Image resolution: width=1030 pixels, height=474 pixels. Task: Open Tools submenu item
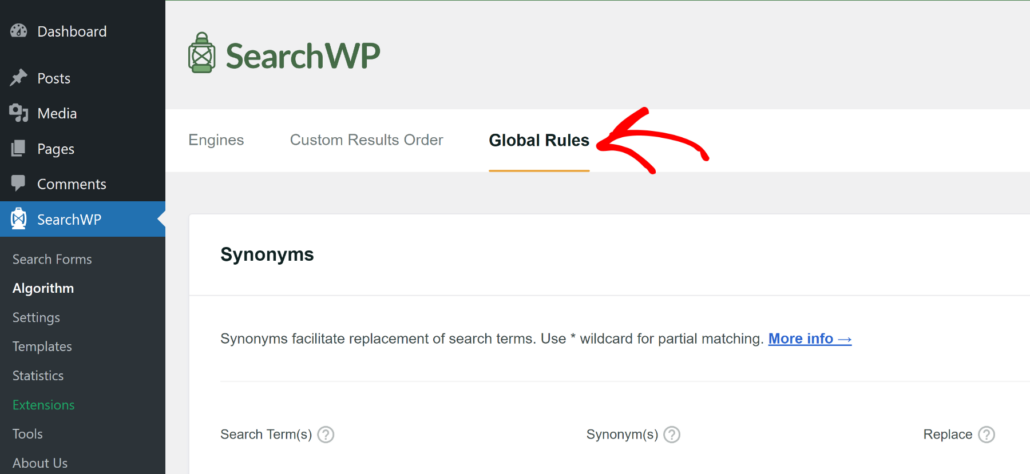[28, 434]
